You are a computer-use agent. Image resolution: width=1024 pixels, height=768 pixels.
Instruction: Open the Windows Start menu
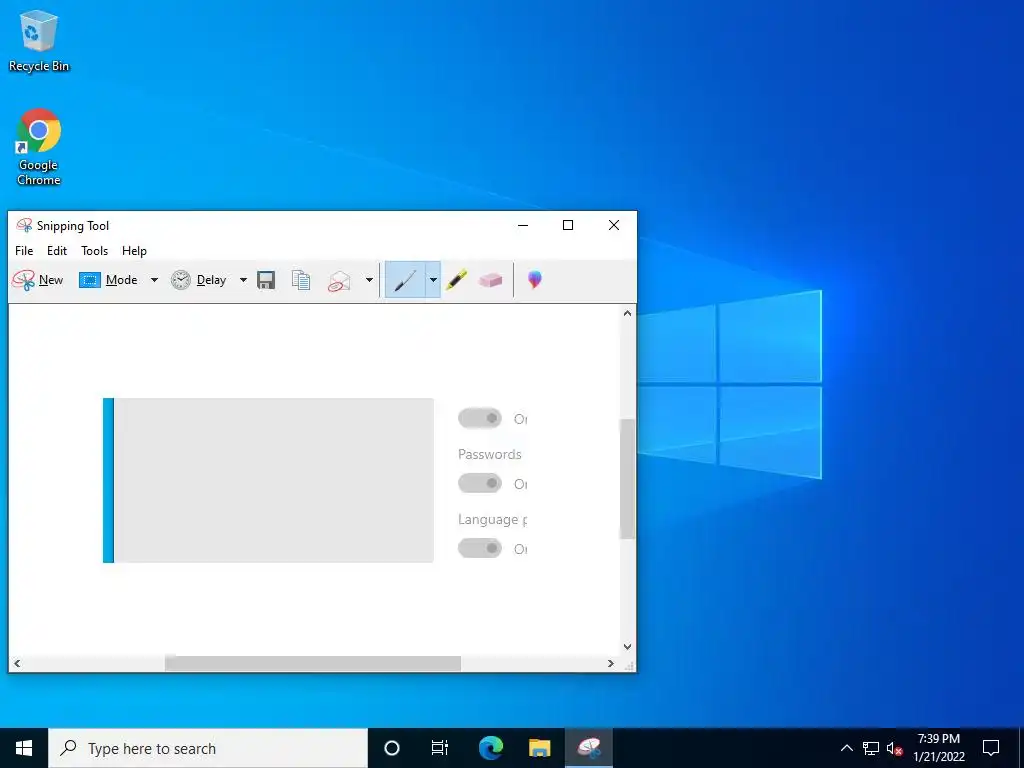pos(24,748)
